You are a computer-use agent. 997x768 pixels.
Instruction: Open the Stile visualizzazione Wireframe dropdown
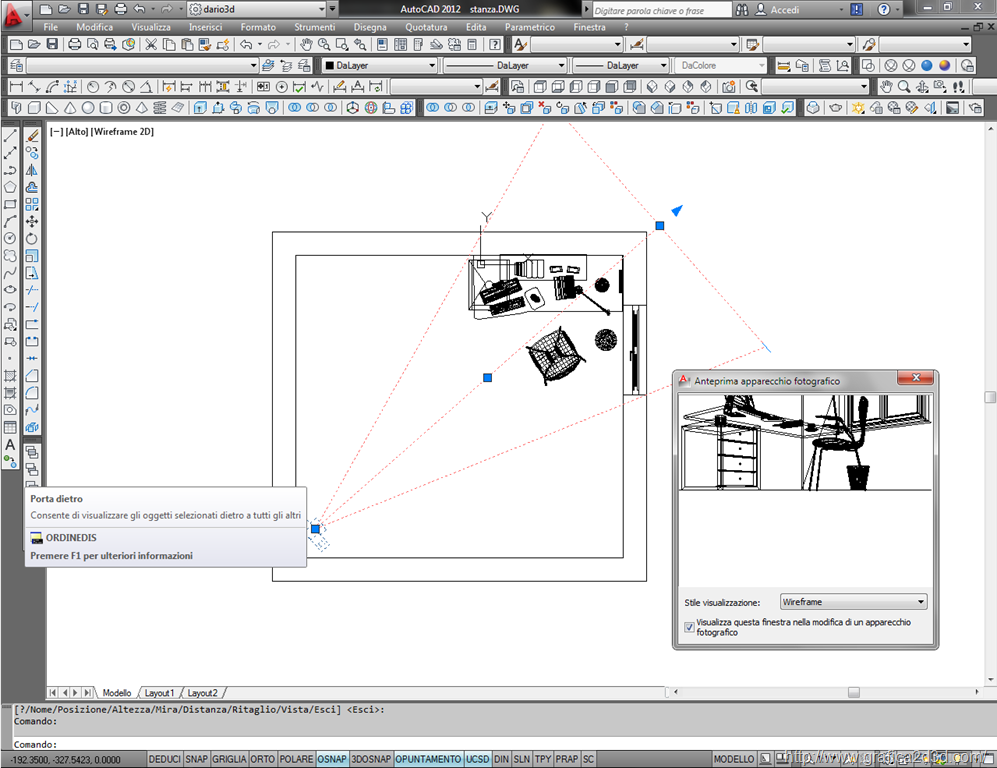coord(853,602)
